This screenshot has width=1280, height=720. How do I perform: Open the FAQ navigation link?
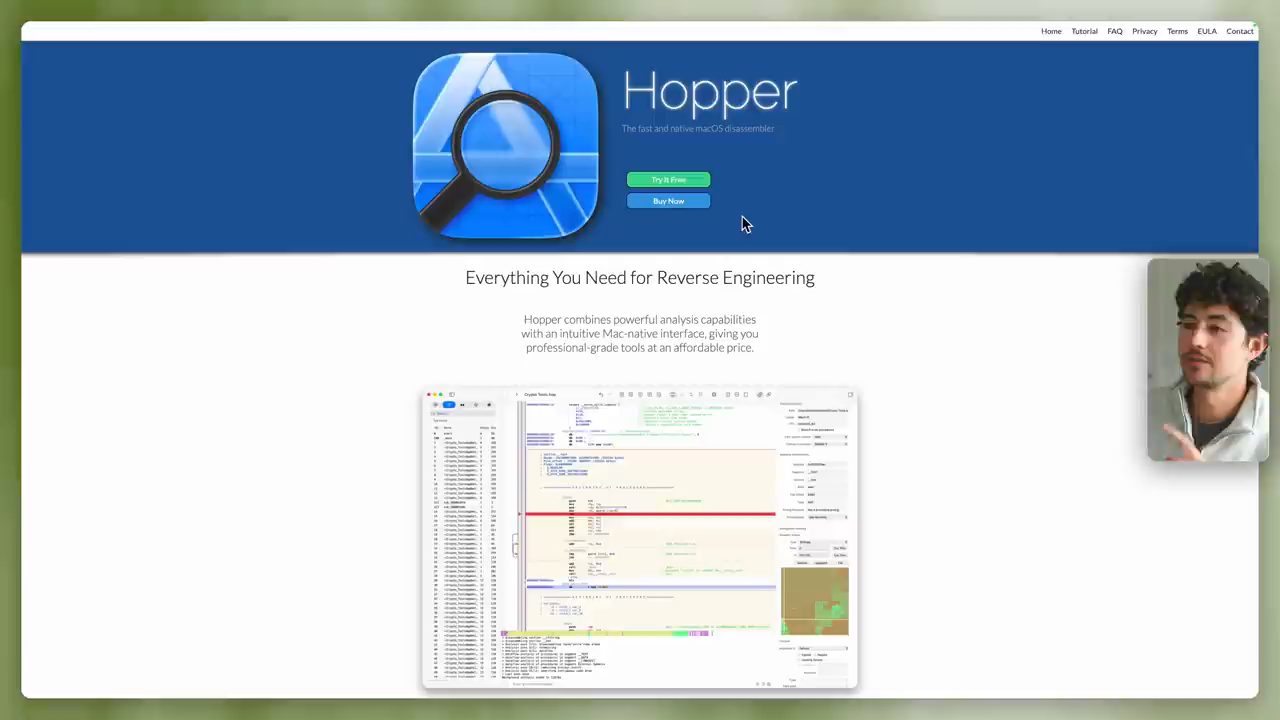pyautogui.click(x=1115, y=31)
